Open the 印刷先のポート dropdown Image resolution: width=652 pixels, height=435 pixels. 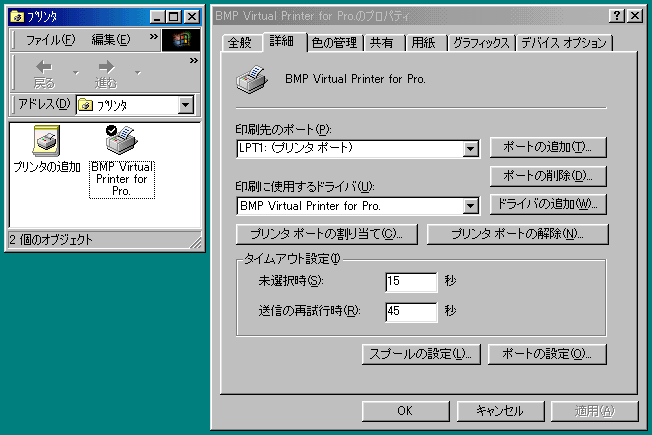pos(471,148)
